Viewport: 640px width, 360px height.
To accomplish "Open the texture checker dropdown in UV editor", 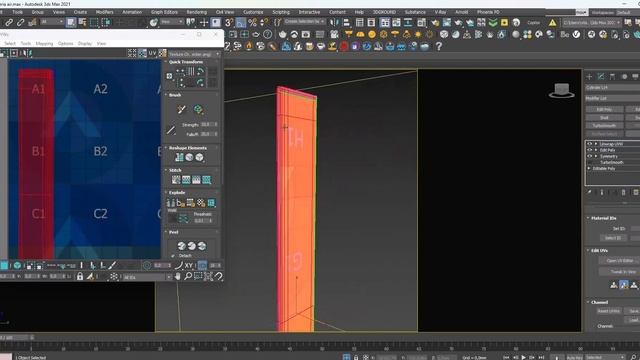I will click(194, 54).
